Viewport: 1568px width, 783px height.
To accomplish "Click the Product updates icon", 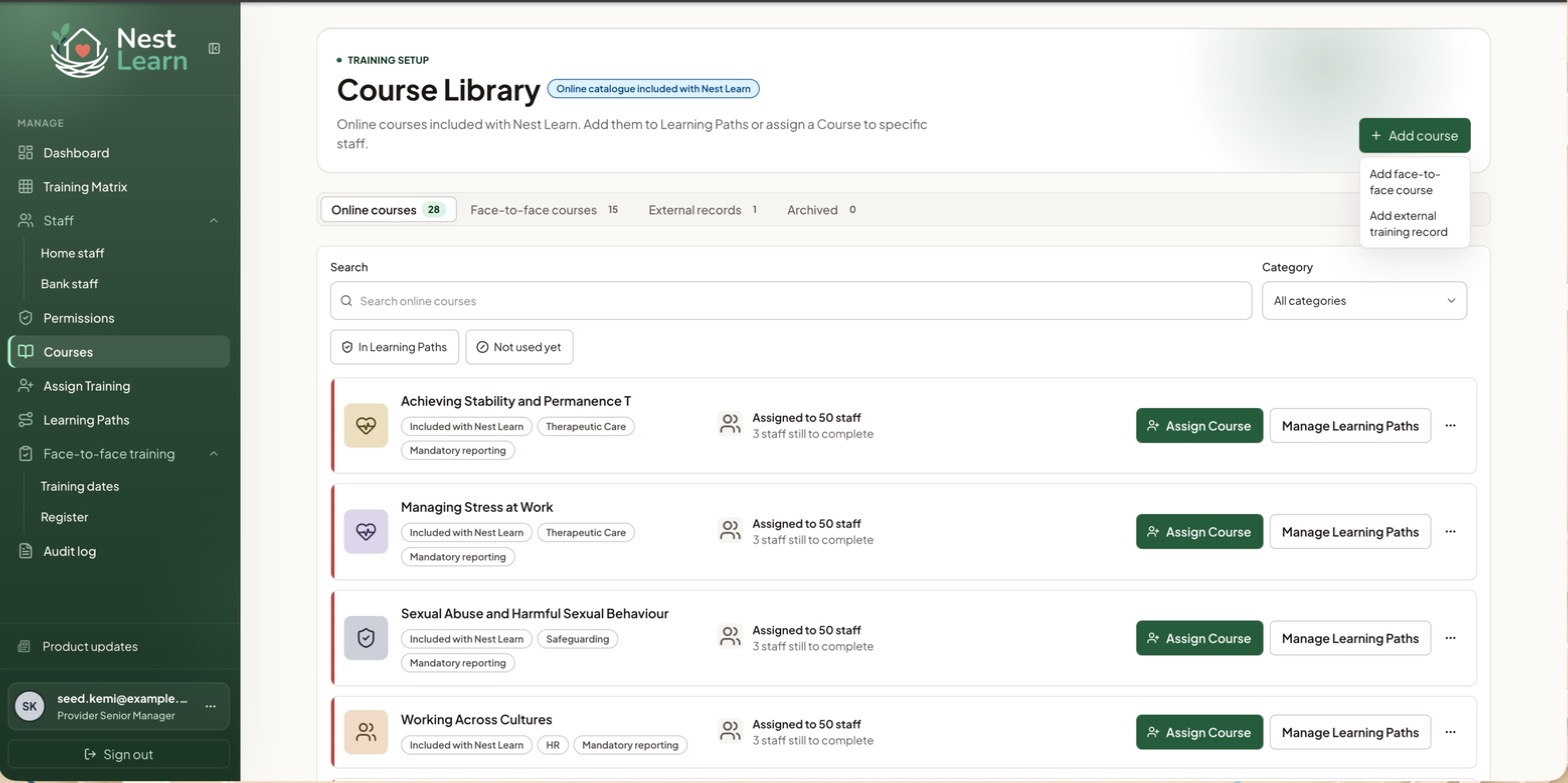I will pos(25,647).
